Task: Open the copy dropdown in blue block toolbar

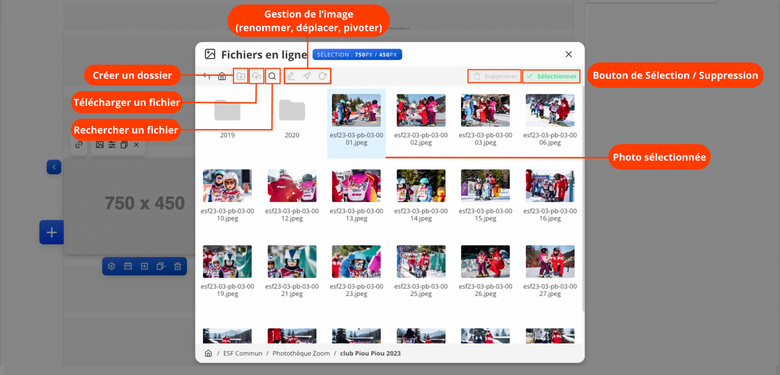Action: click(161, 266)
